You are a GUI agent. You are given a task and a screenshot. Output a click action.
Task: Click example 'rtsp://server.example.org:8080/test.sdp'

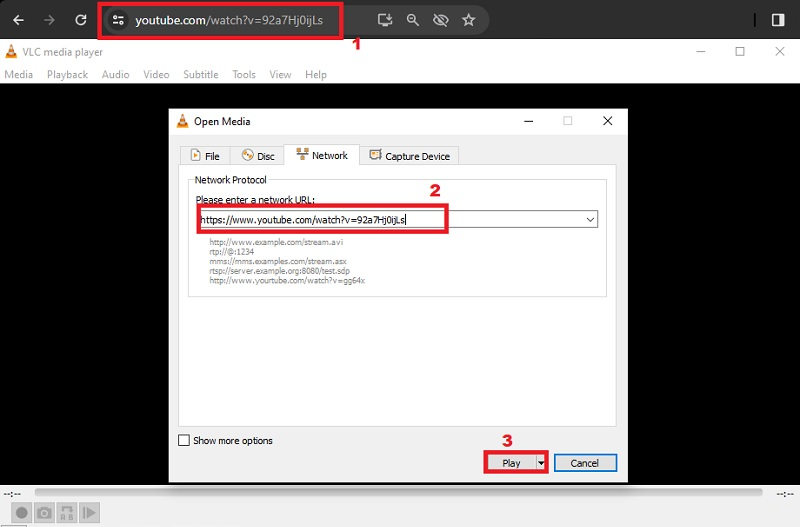click(279, 271)
